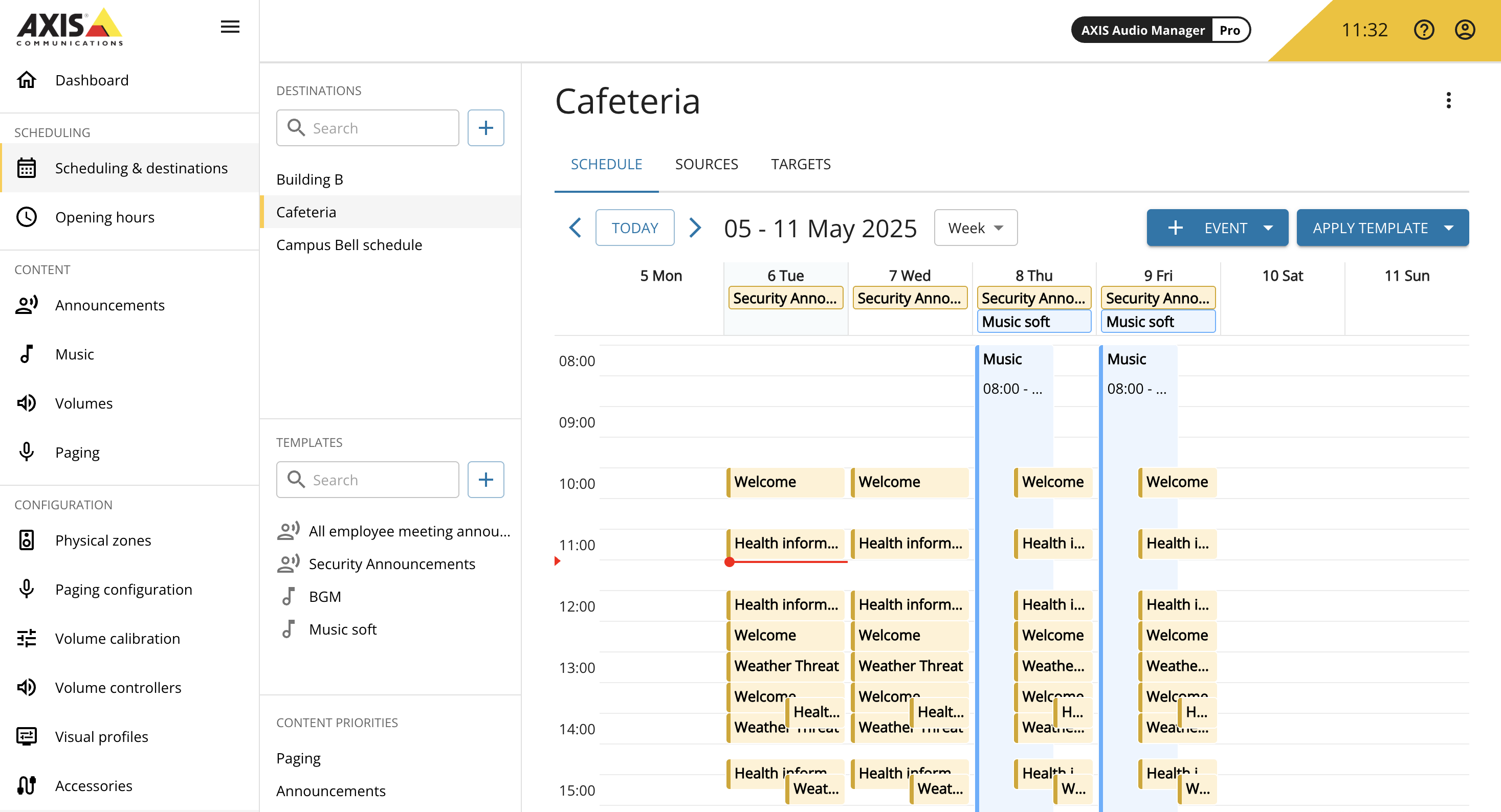Click the Music note icon in sidebar
This screenshot has width=1501, height=812.
(x=27, y=353)
